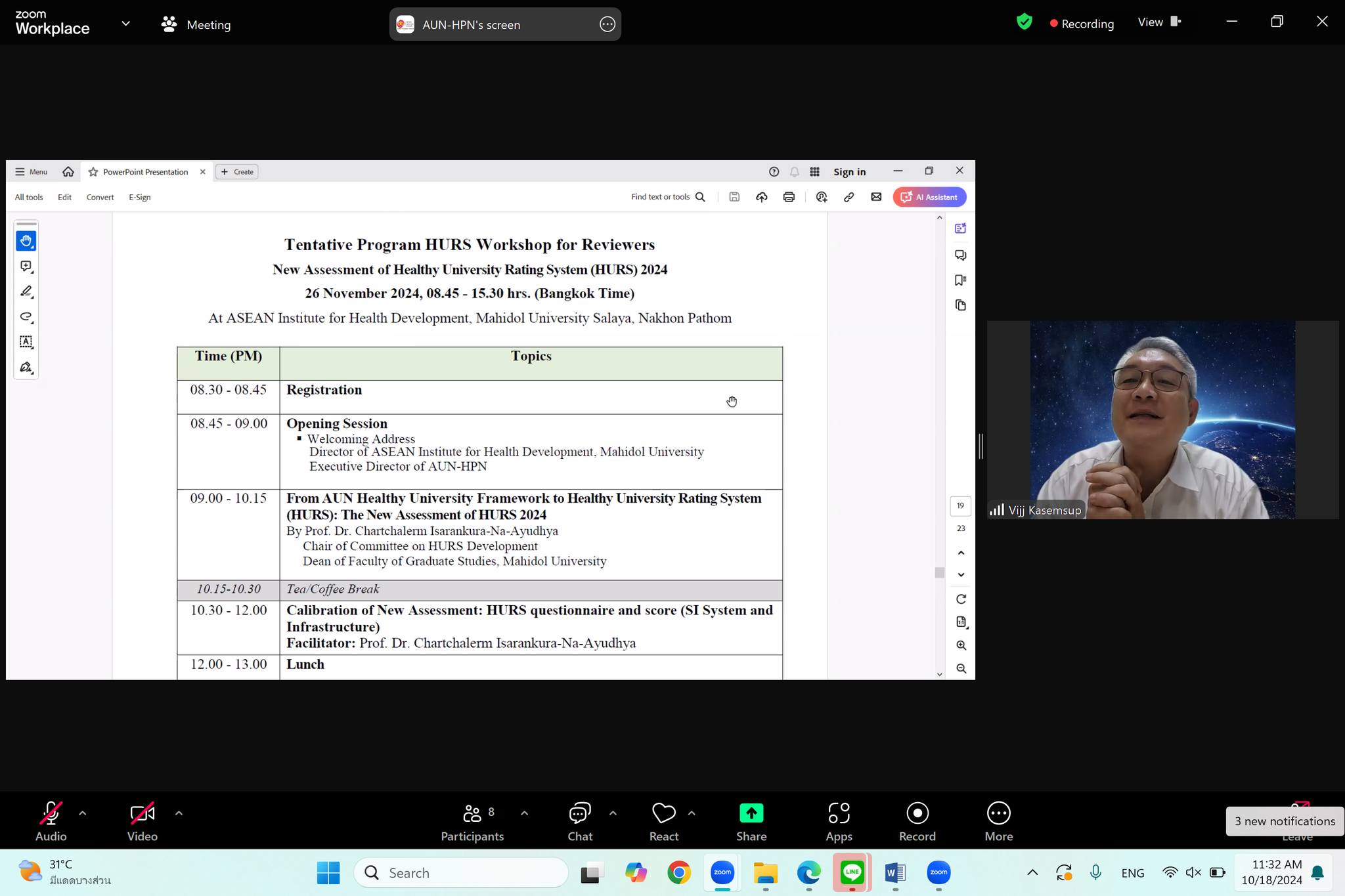
Task: Click the share link icon
Action: 849,197
